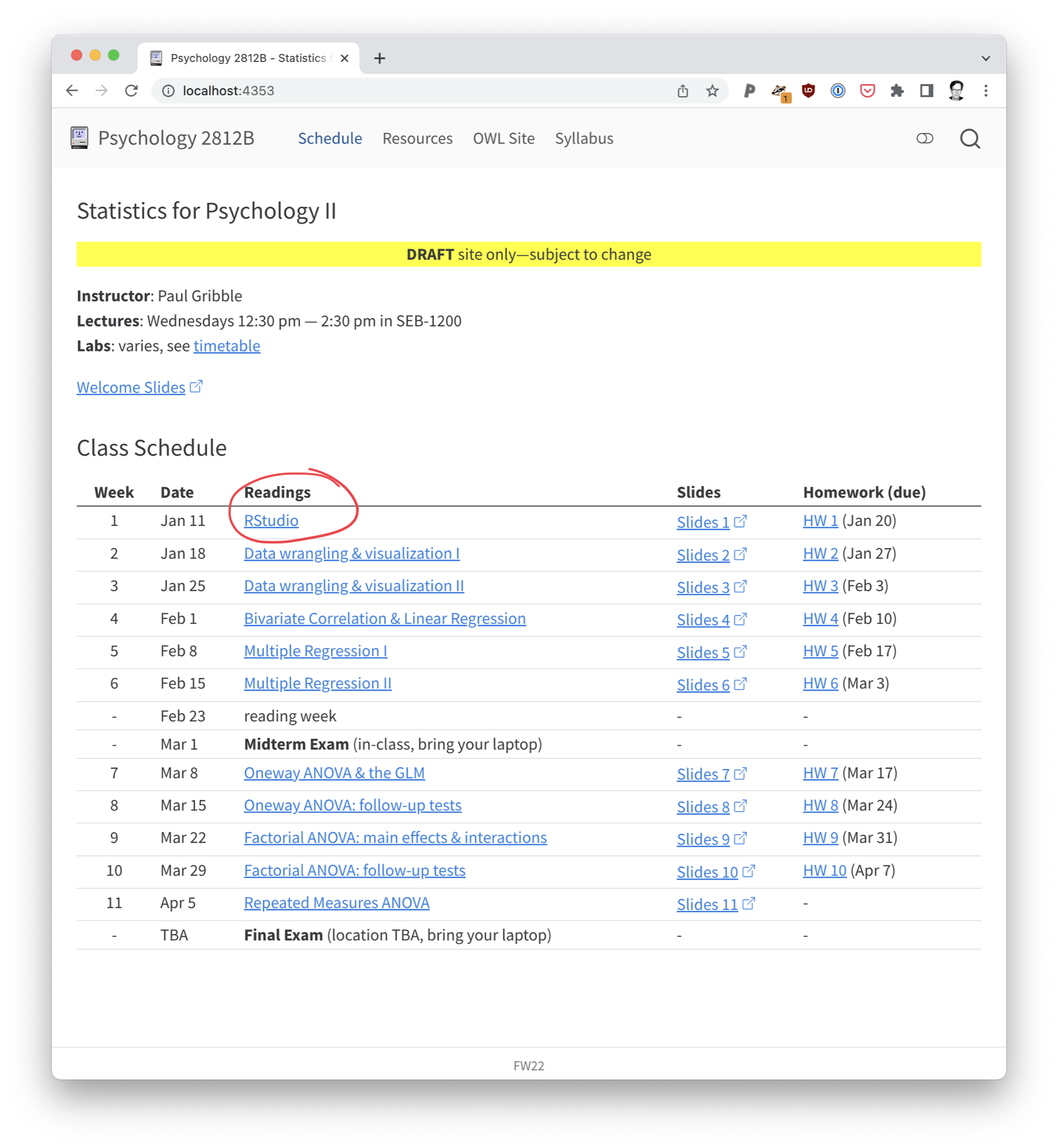The height and width of the screenshot is (1148, 1058).
Task: Open the Resources nav item
Action: coord(417,139)
